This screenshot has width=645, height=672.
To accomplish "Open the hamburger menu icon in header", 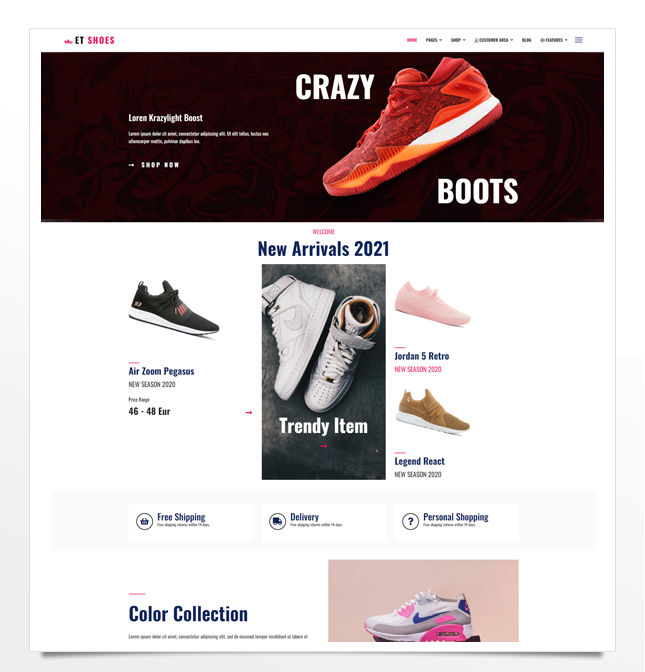I will click(x=579, y=40).
